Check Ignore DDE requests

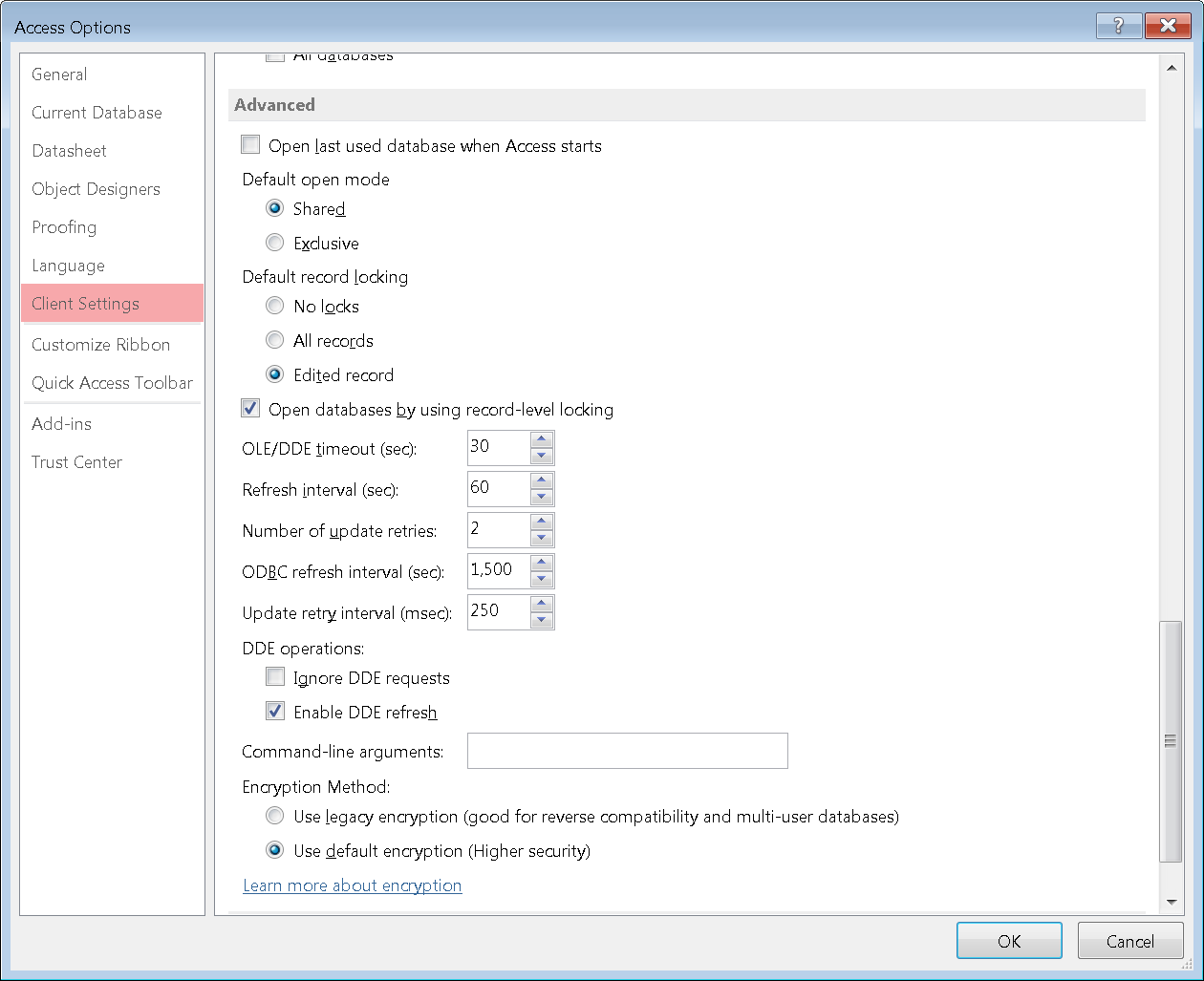pos(275,677)
